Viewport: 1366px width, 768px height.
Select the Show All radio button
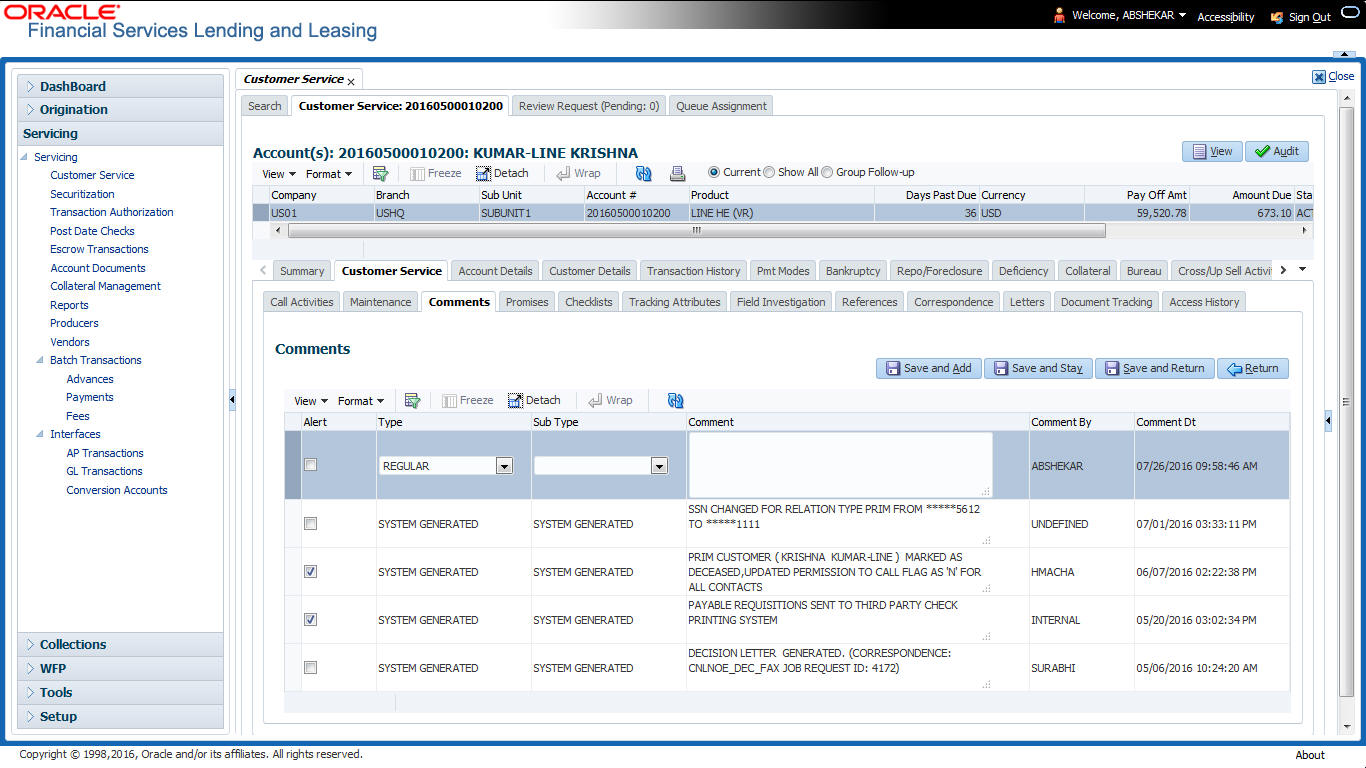[769, 172]
